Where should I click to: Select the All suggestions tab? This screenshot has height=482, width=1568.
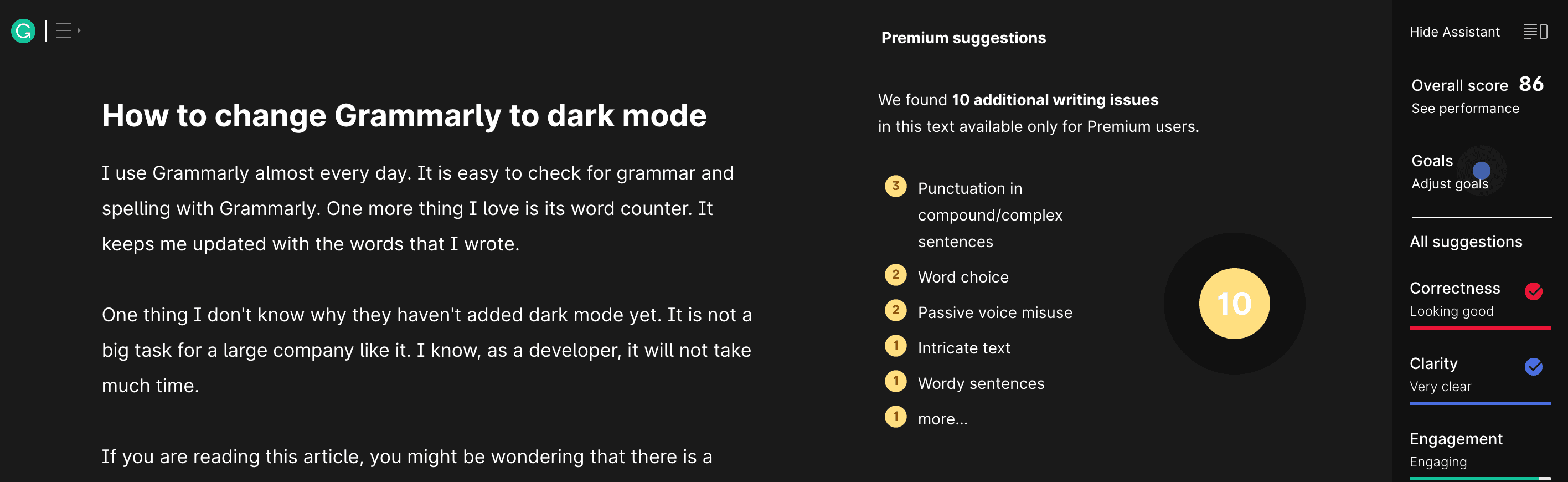pos(1465,242)
